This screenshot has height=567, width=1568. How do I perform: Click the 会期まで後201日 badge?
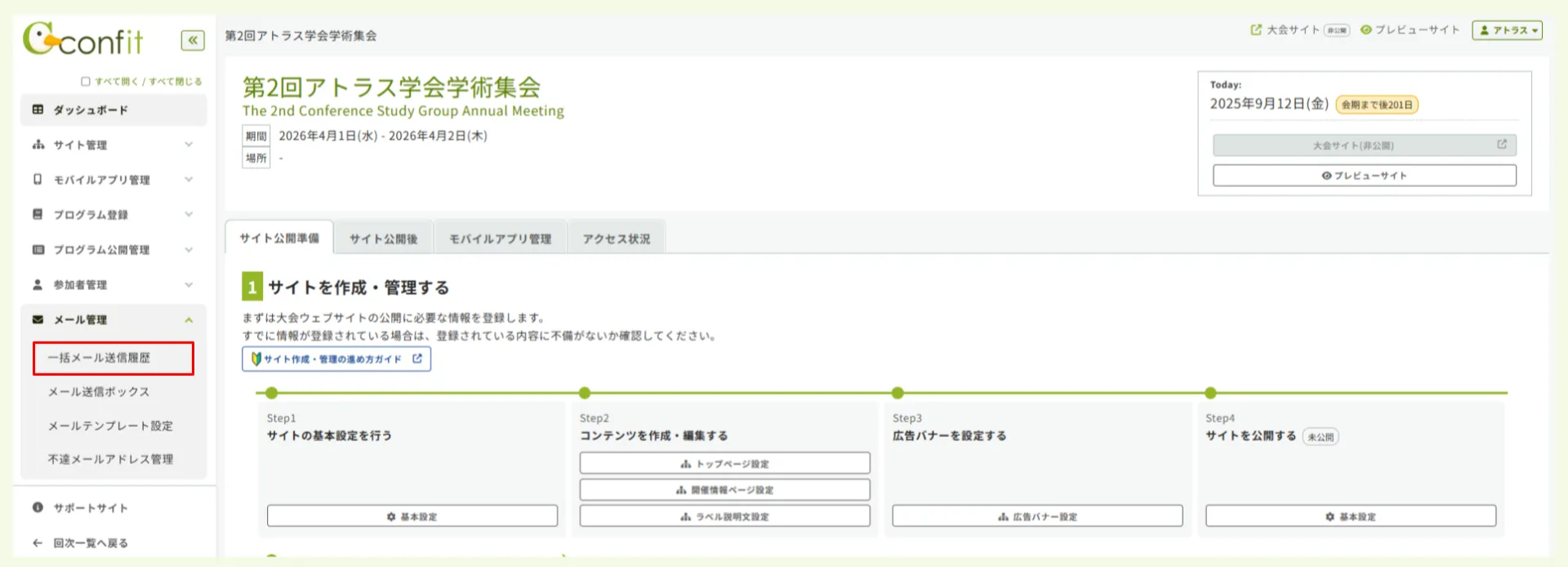[1377, 105]
